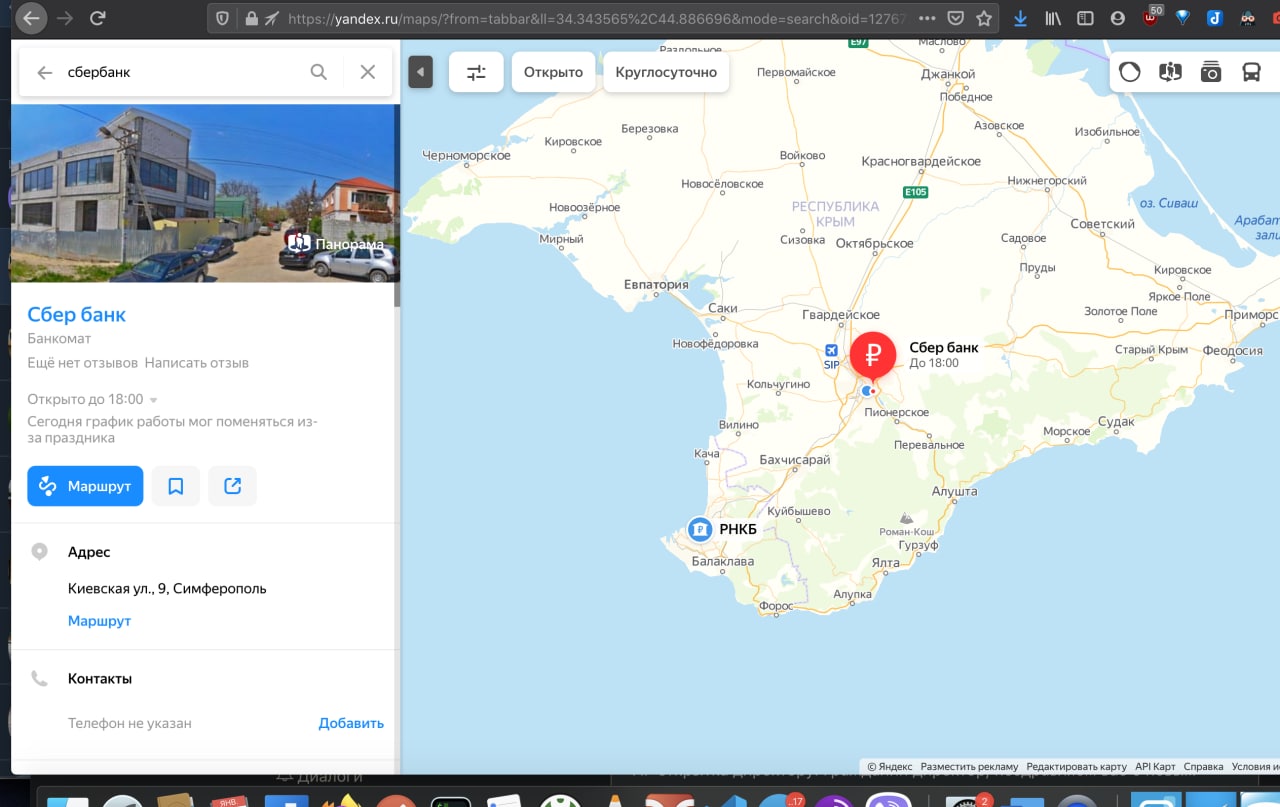Image resolution: width=1280 pixels, height=807 pixels.
Task: Click the magnifier search icon
Action: [x=318, y=72]
